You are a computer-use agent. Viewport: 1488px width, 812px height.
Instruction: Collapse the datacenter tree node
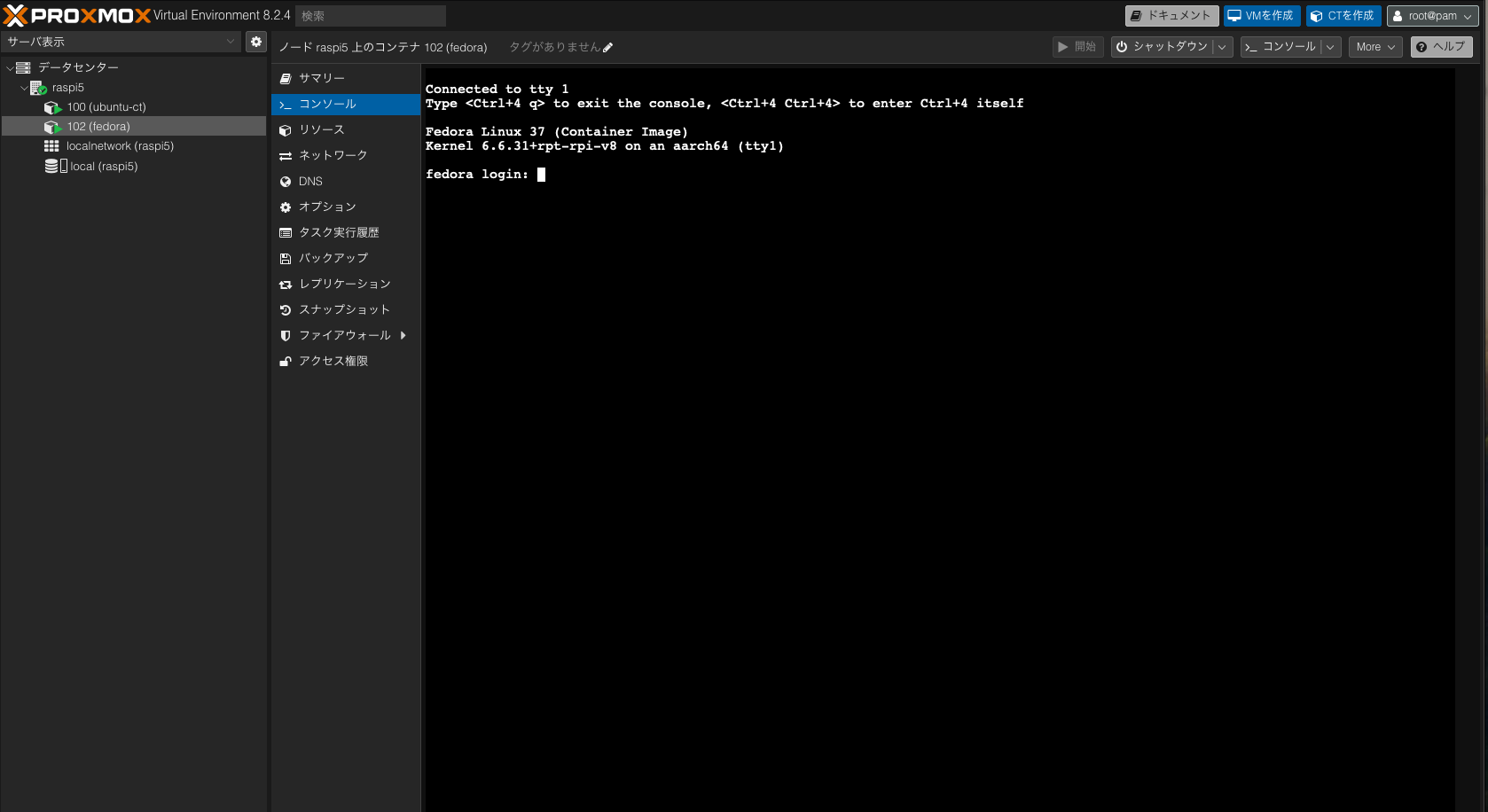pos(10,68)
